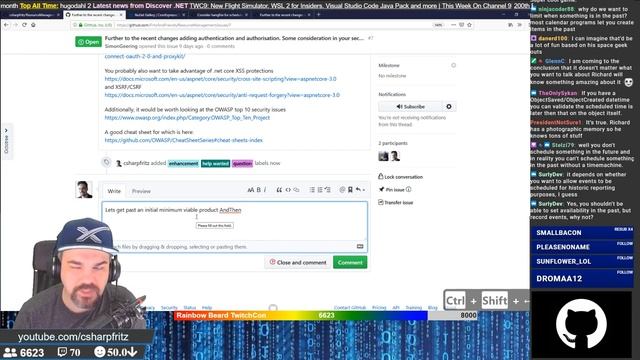Open the CheatSheetSeries GitHub link
The height and width of the screenshot is (360, 640).
(184, 140)
